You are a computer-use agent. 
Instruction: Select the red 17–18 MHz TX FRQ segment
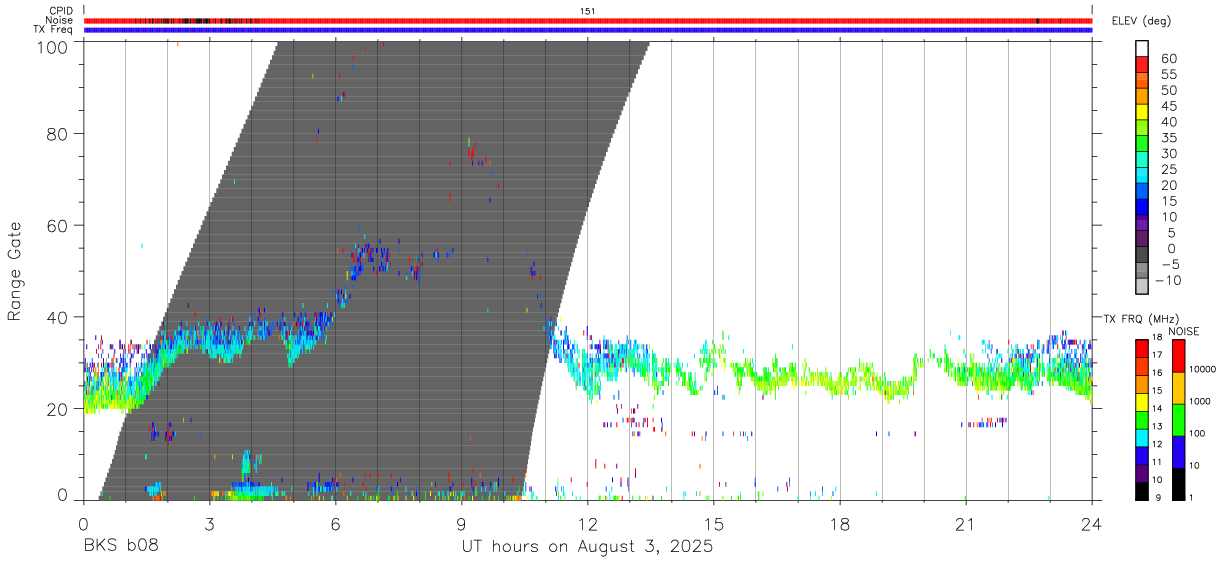(1142, 347)
